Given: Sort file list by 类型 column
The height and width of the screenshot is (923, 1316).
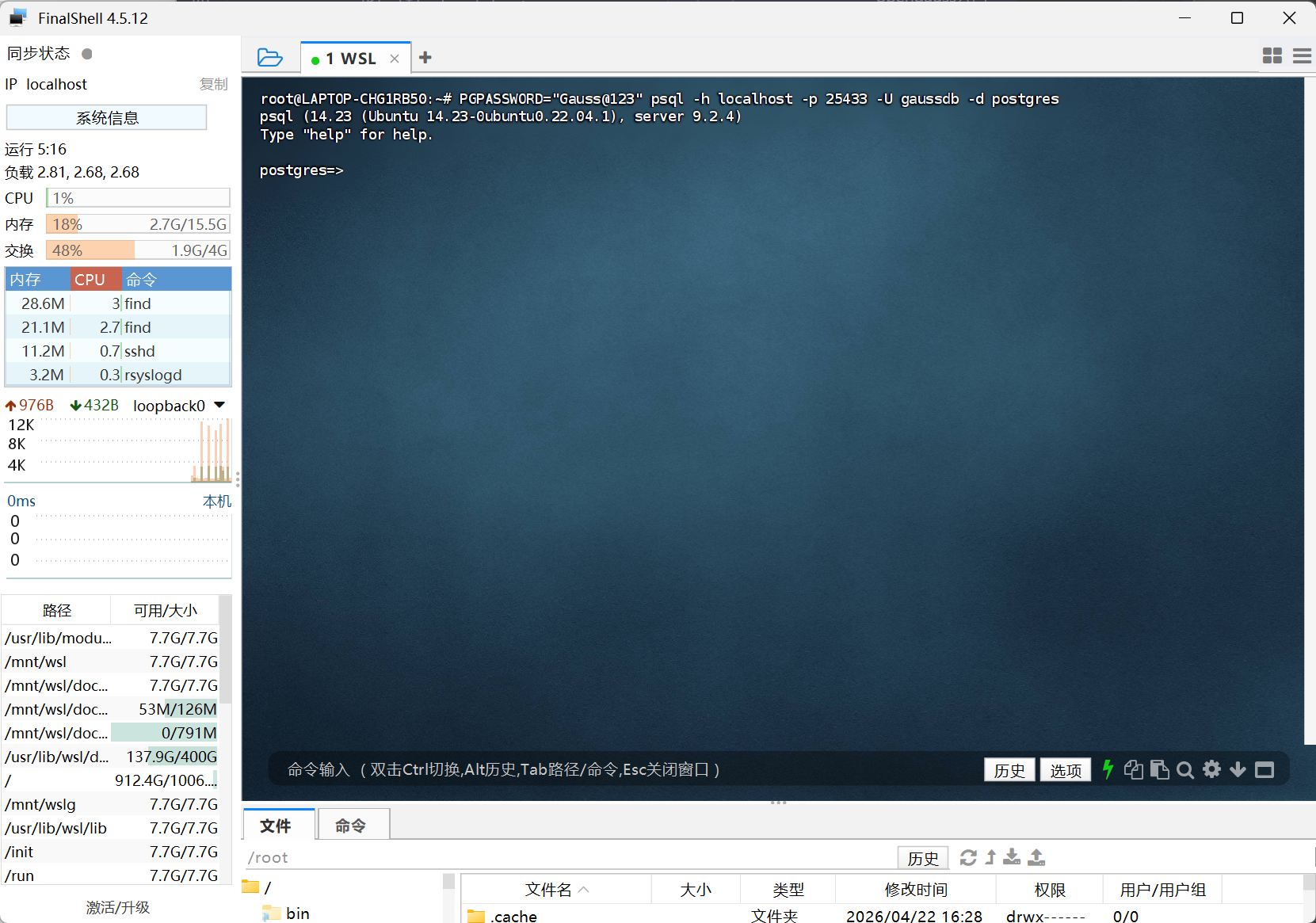Looking at the screenshot, I should coord(788,890).
